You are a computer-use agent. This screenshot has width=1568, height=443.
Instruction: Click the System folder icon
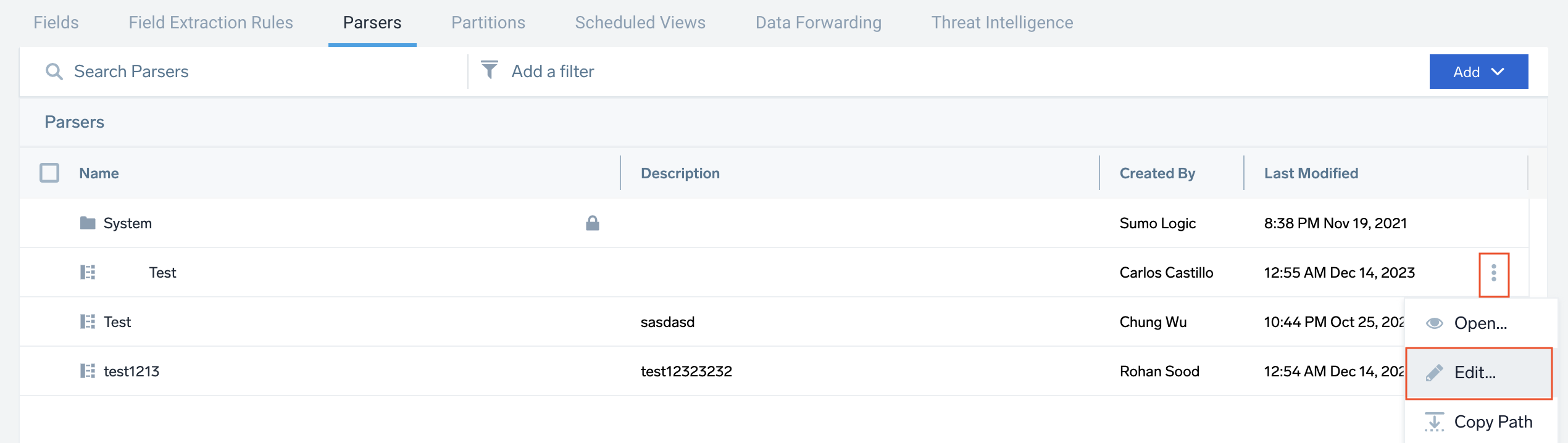click(88, 223)
